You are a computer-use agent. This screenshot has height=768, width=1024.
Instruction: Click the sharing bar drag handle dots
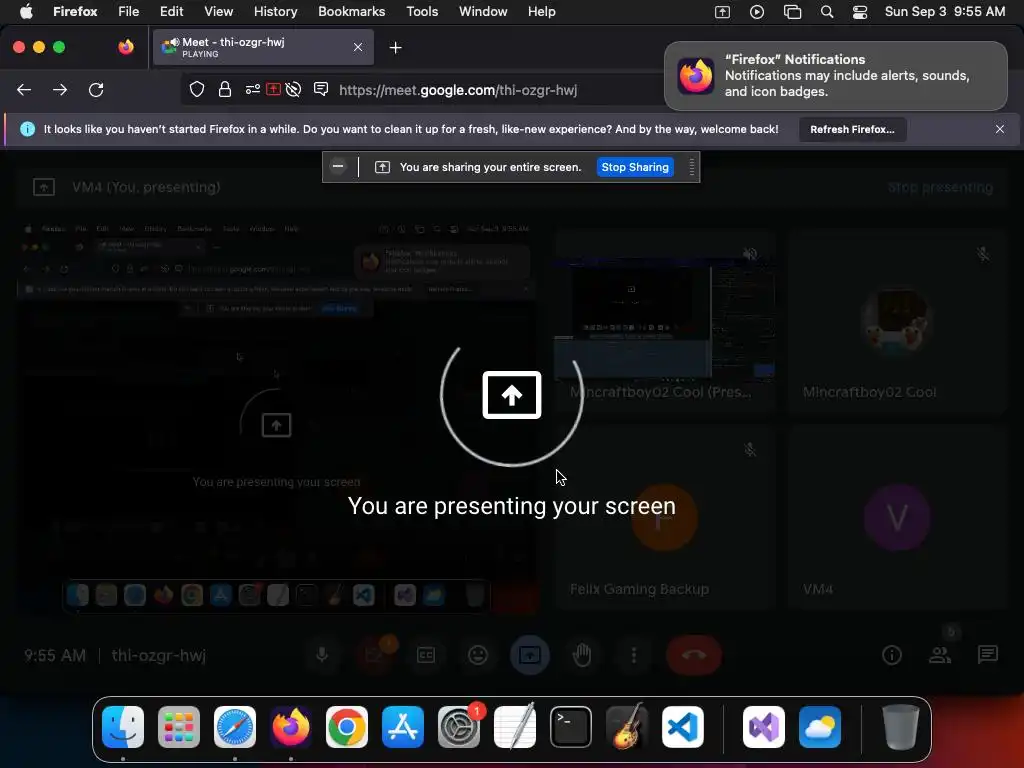[x=692, y=167]
